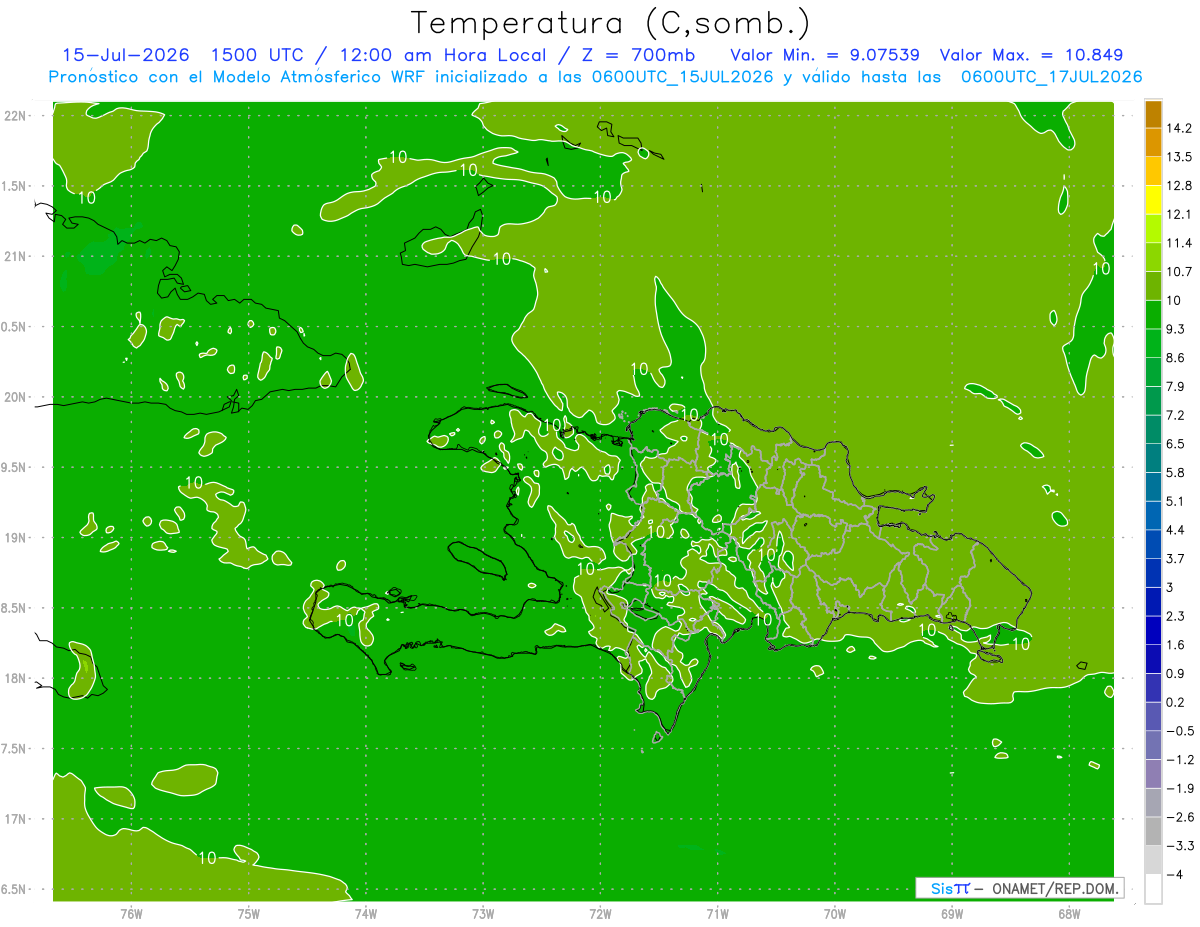1200x927 pixels.
Task: Click the "18N" latitude axis label
Action: (15, 679)
